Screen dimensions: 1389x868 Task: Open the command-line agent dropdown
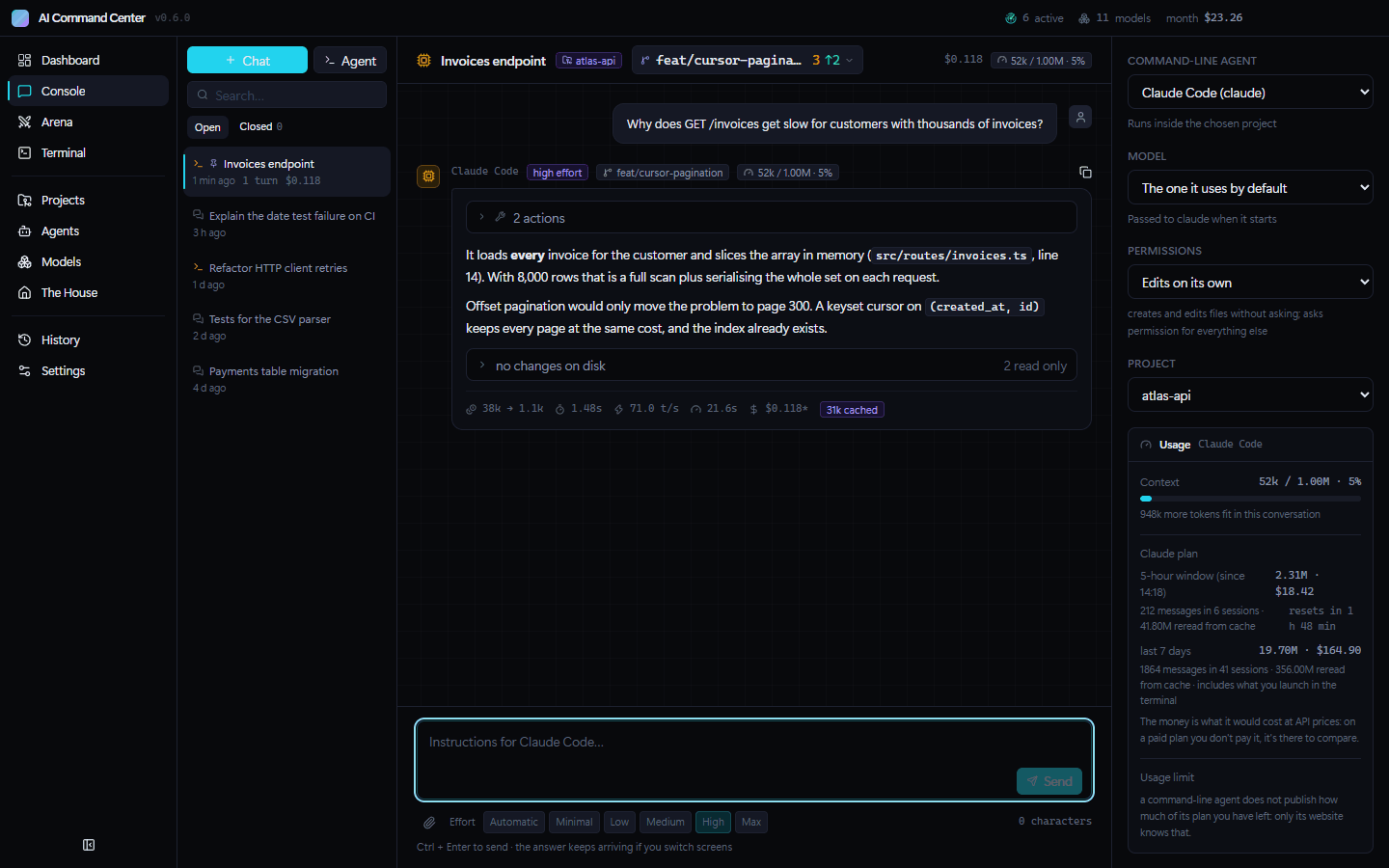click(x=1250, y=93)
